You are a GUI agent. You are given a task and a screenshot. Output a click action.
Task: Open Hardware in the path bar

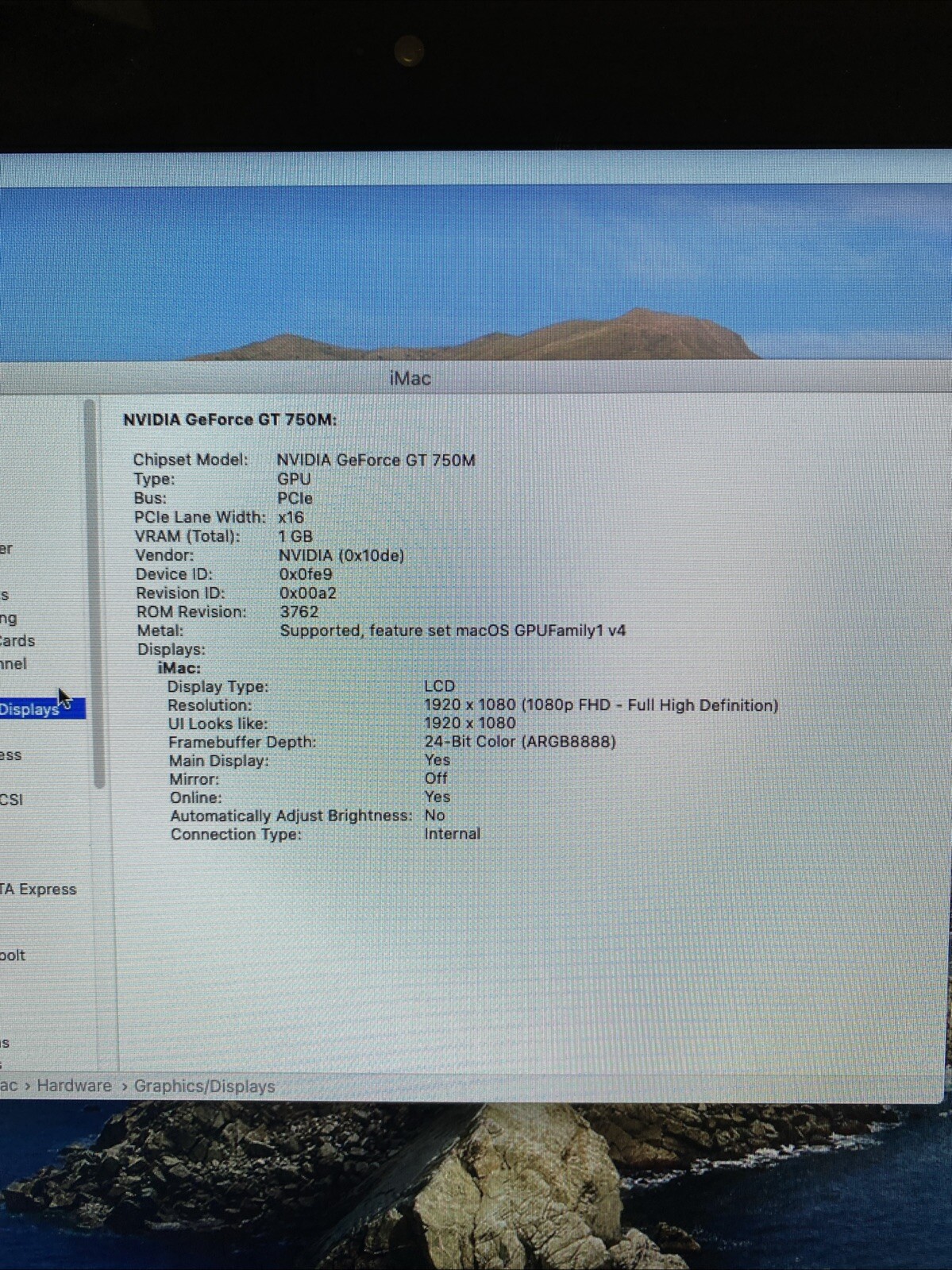click(x=74, y=1086)
